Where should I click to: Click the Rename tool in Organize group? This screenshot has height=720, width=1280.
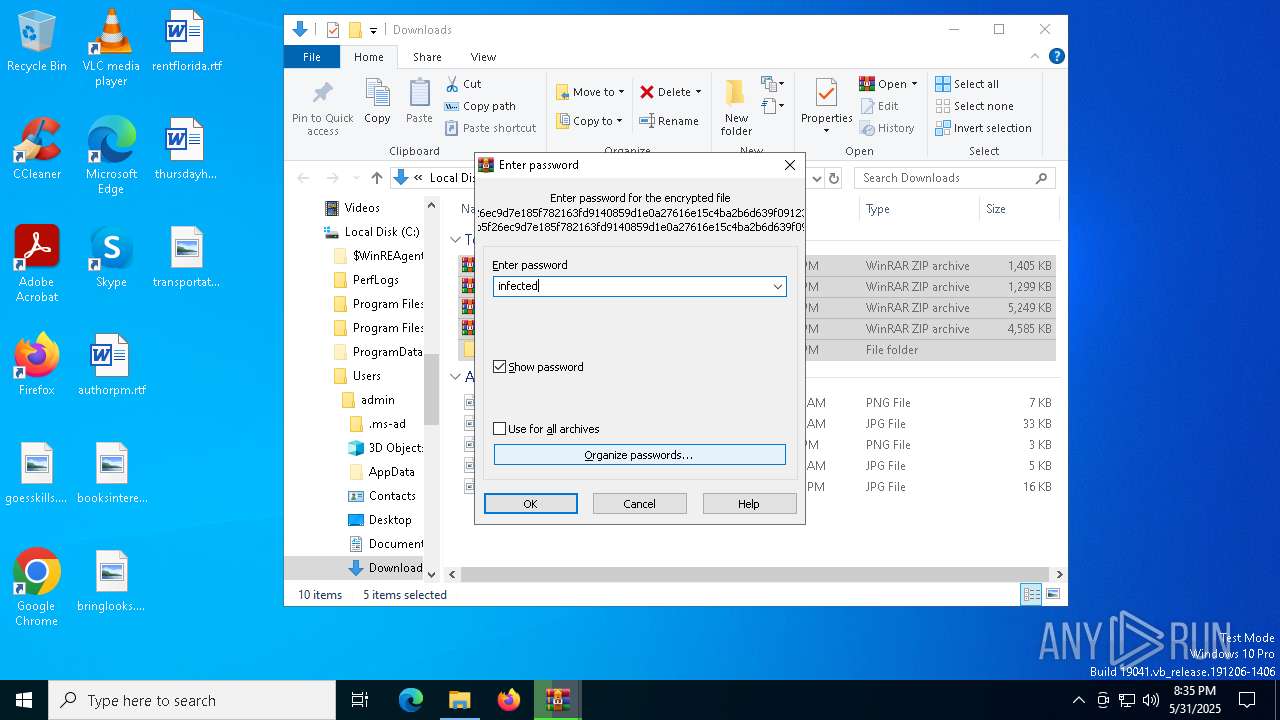(669, 121)
